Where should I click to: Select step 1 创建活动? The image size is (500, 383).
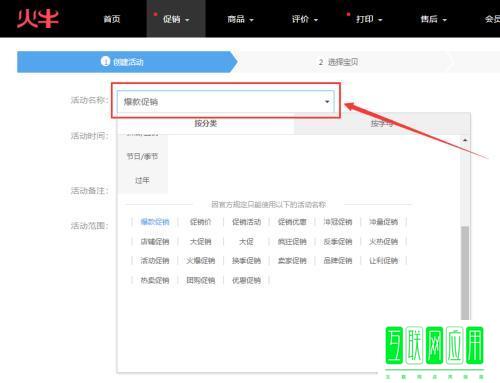coord(127,62)
